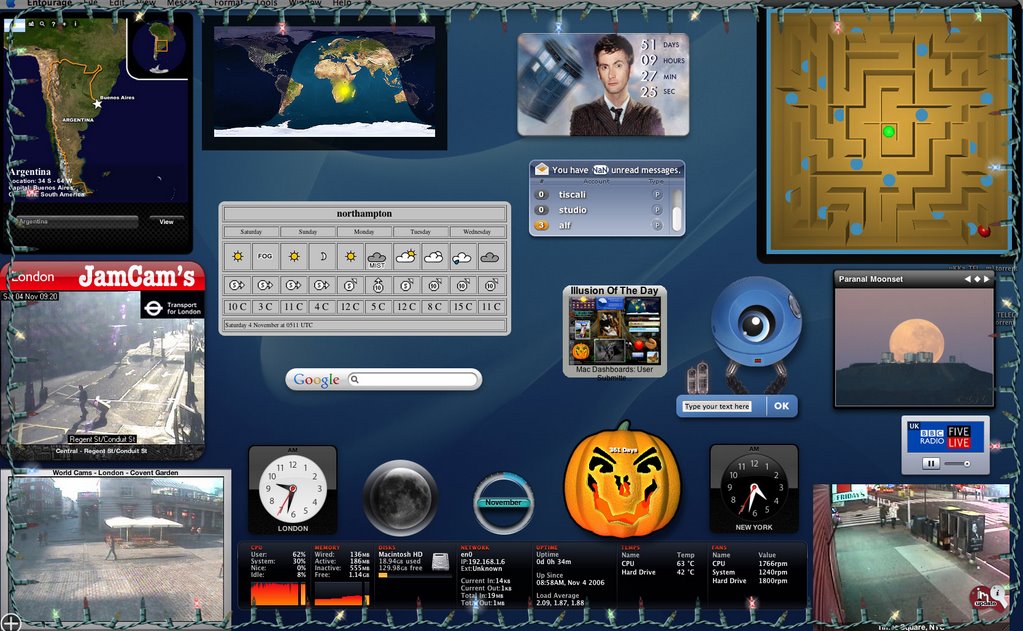Click the FOG icon in the northampton forecast
Screen dimensions: 1023x631
click(x=265, y=256)
